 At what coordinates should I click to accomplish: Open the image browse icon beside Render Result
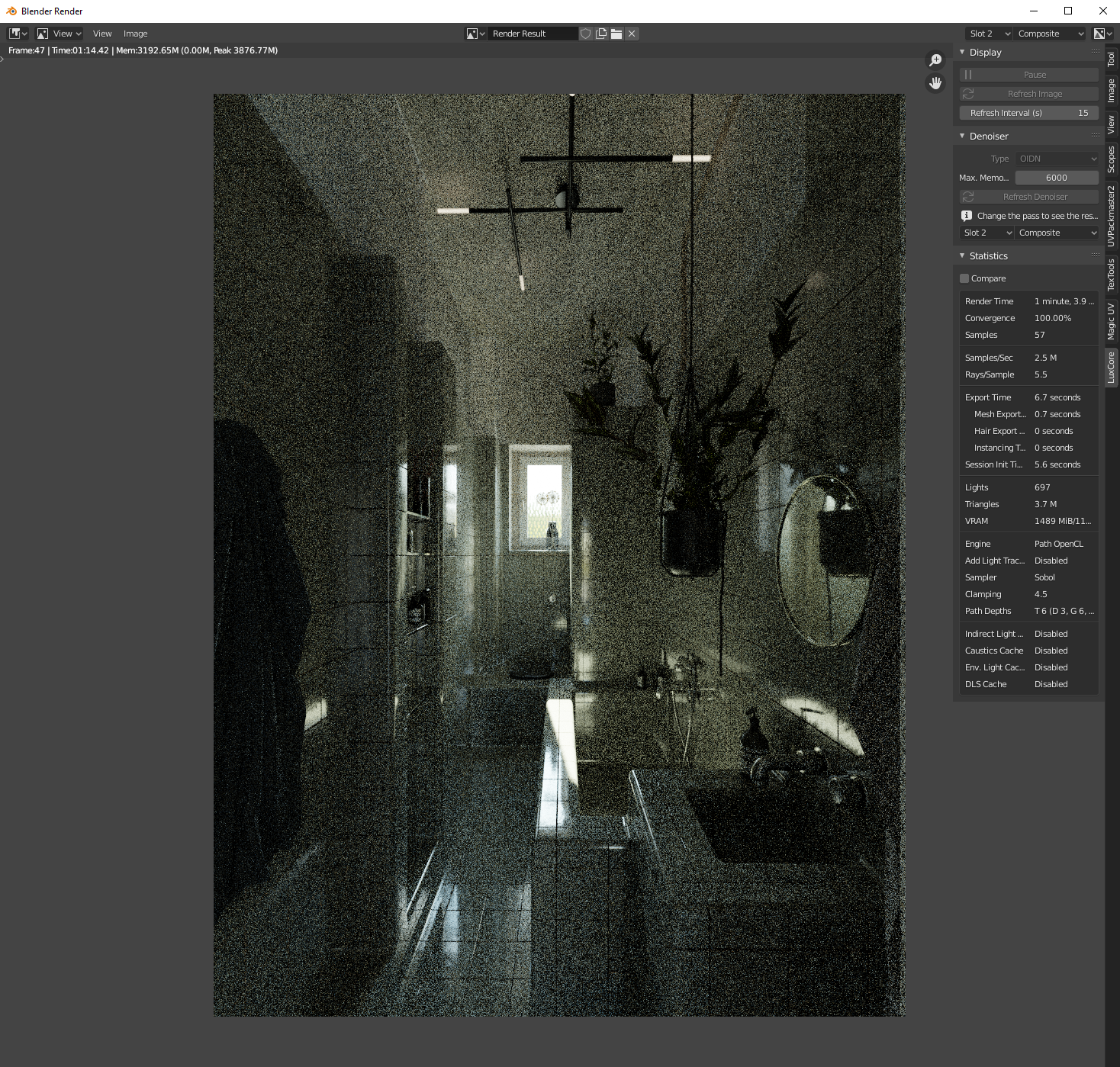click(475, 34)
